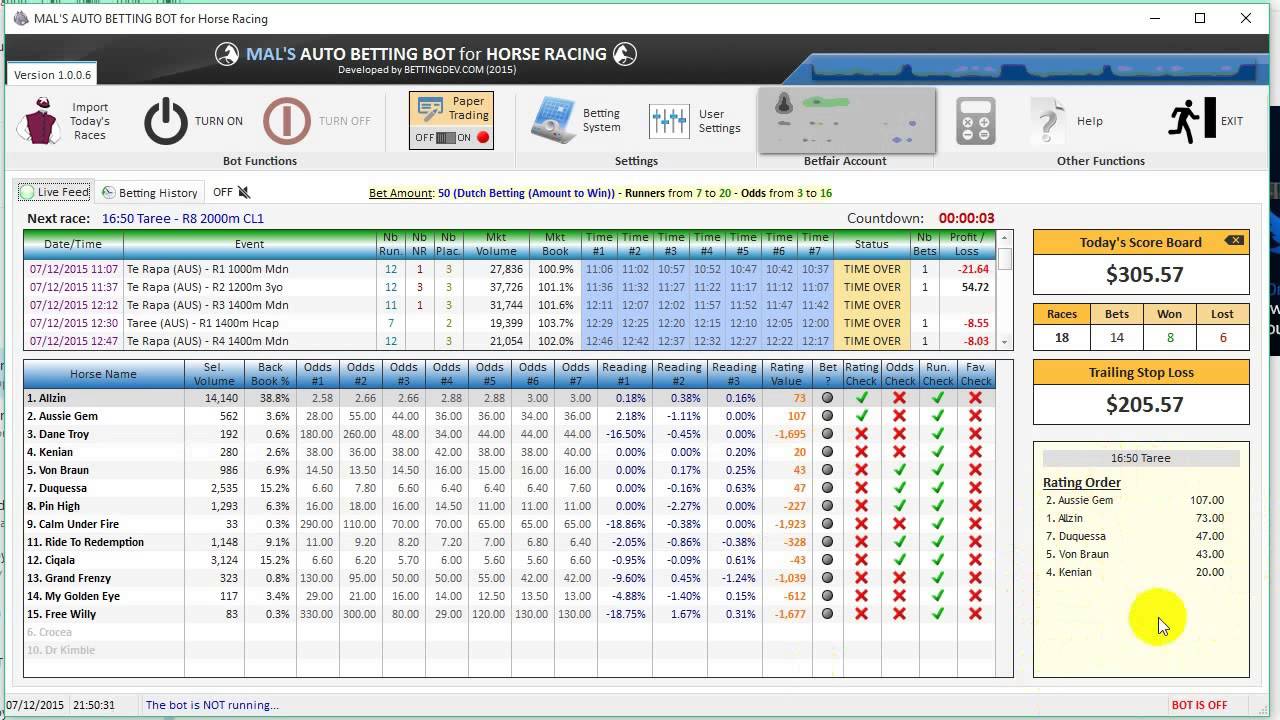Open Betting System settings

(553, 121)
